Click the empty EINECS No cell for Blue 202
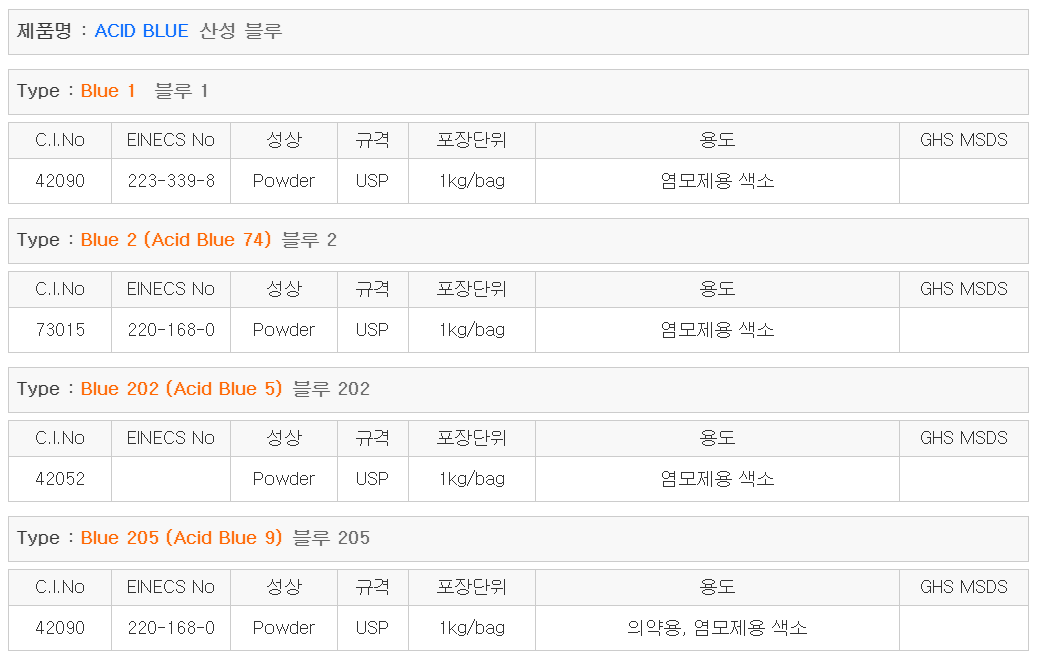Image resolution: width=1037 pixels, height=658 pixels. 171,479
